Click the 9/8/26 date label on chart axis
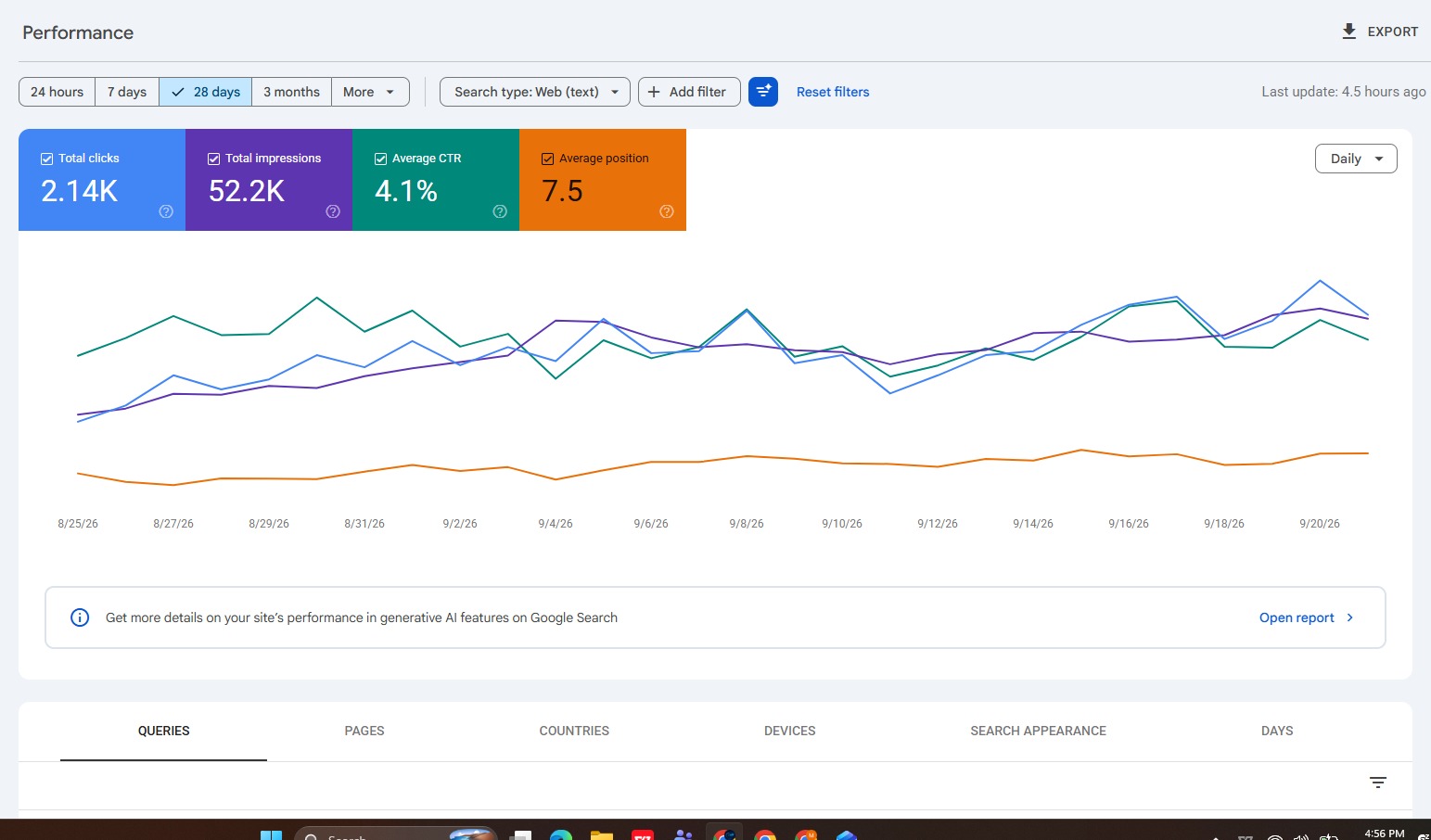 [x=747, y=524]
